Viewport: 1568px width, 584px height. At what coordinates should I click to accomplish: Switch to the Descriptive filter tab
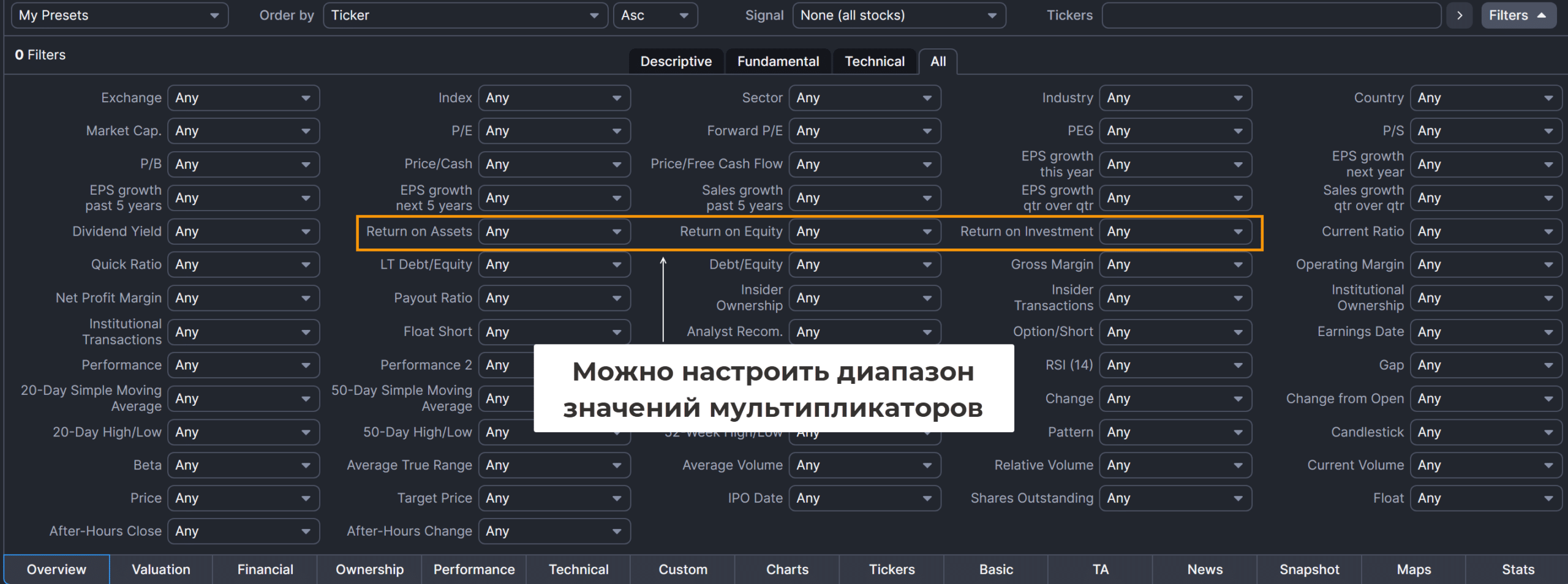(x=676, y=61)
